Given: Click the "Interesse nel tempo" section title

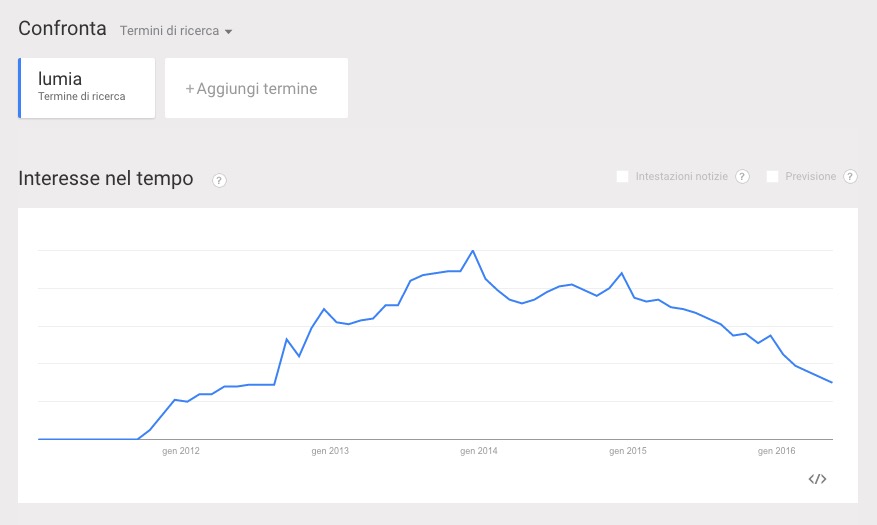Looking at the screenshot, I should pos(106,179).
